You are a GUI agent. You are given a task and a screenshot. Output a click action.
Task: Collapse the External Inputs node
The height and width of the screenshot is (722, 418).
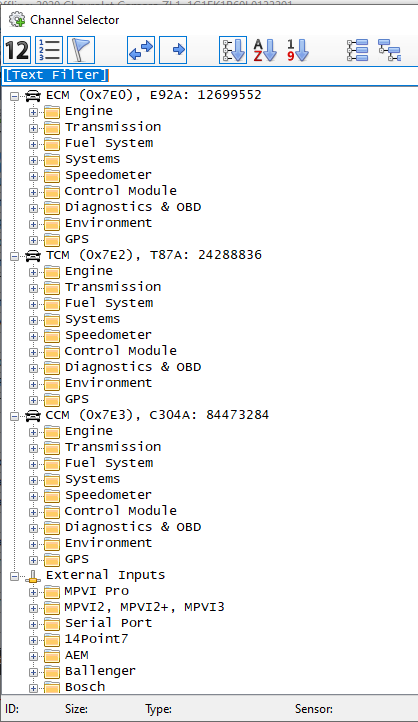point(15,576)
